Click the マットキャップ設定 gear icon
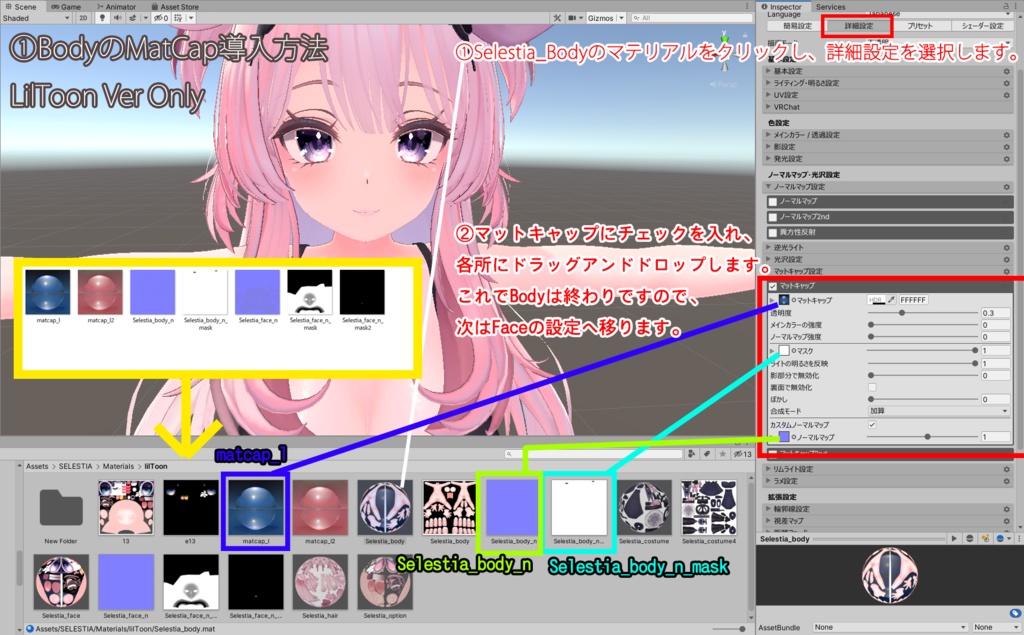This screenshot has width=1024, height=635. (1005, 272)
